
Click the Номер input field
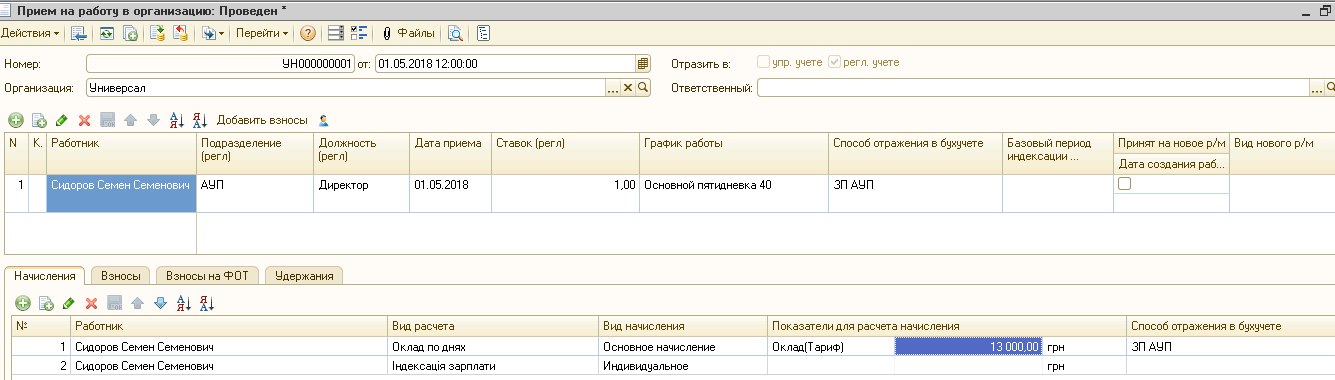point(220,63)
